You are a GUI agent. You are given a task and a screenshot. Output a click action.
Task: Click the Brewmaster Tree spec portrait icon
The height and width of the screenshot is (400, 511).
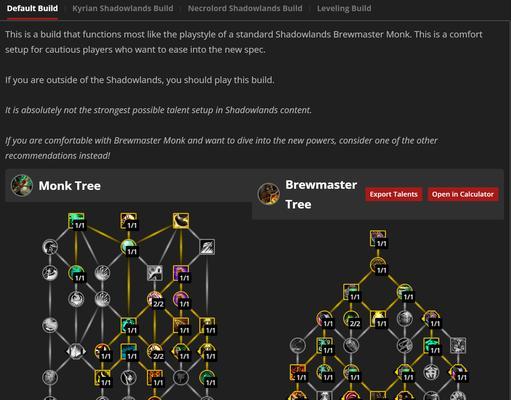click(x=269, y=194)
